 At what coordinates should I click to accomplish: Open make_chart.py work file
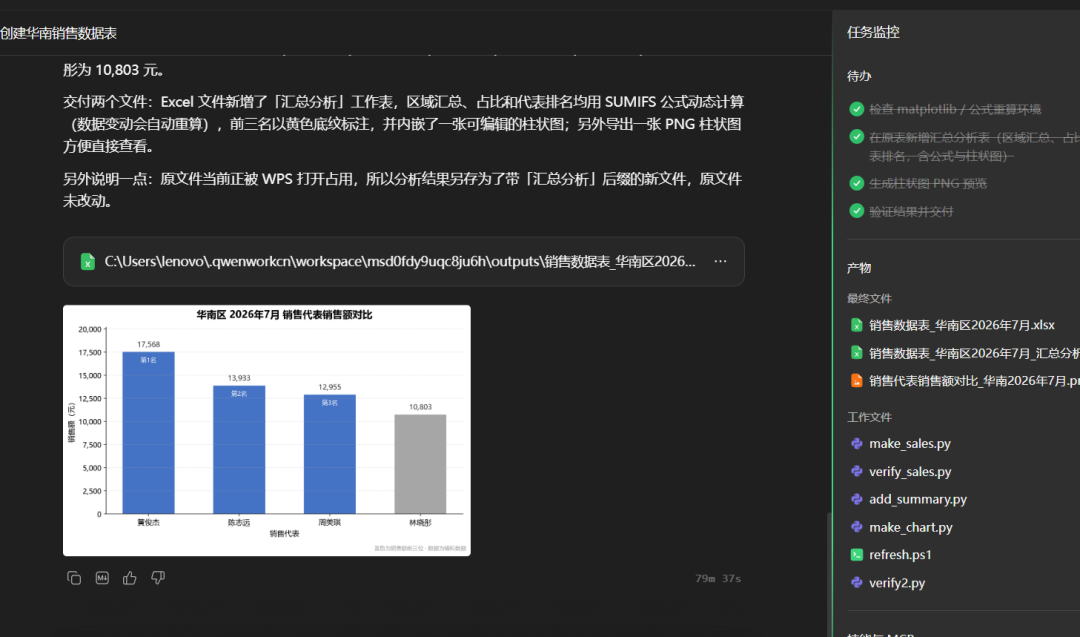pyautogui.click(x=911, y=528)
